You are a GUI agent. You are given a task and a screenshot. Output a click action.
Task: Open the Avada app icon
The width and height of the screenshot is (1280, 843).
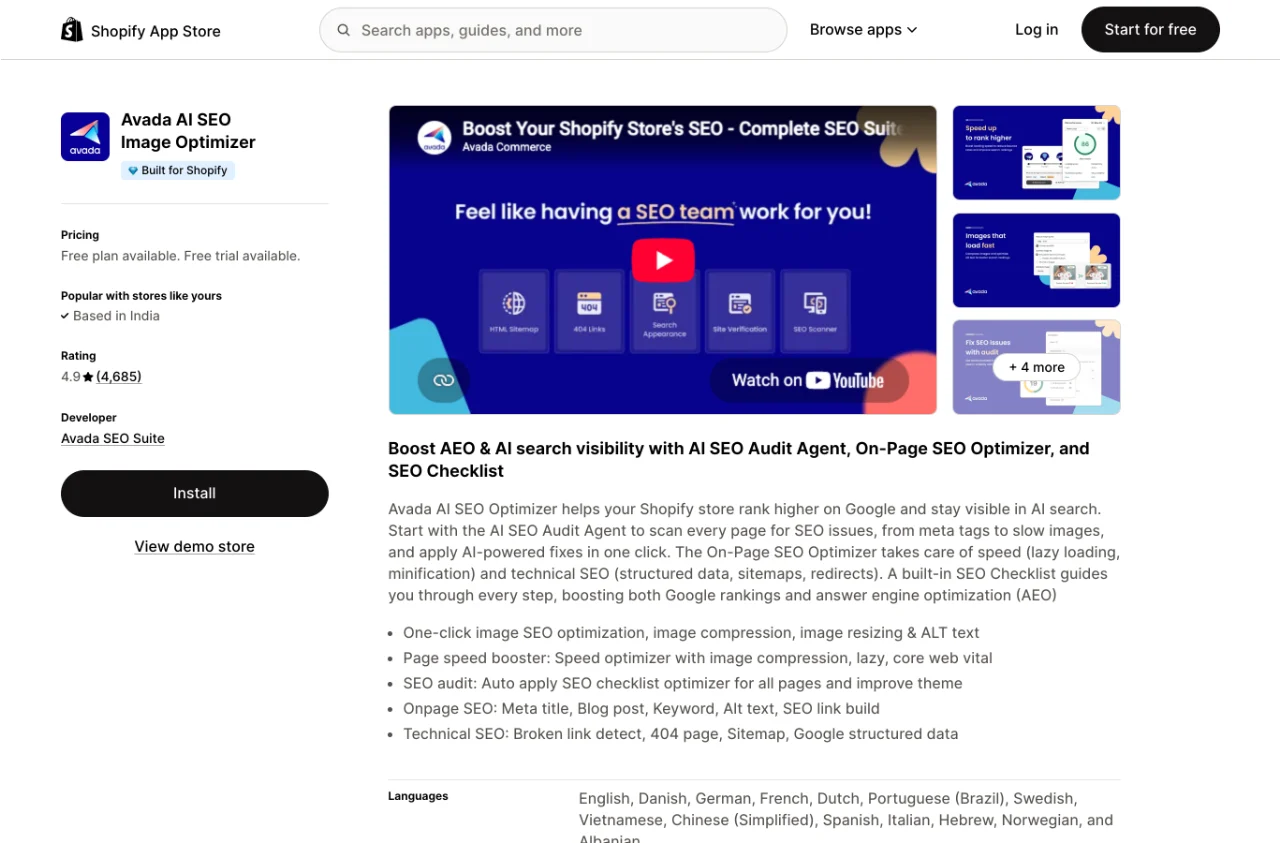pyautogui.click(x=85, y=136)
